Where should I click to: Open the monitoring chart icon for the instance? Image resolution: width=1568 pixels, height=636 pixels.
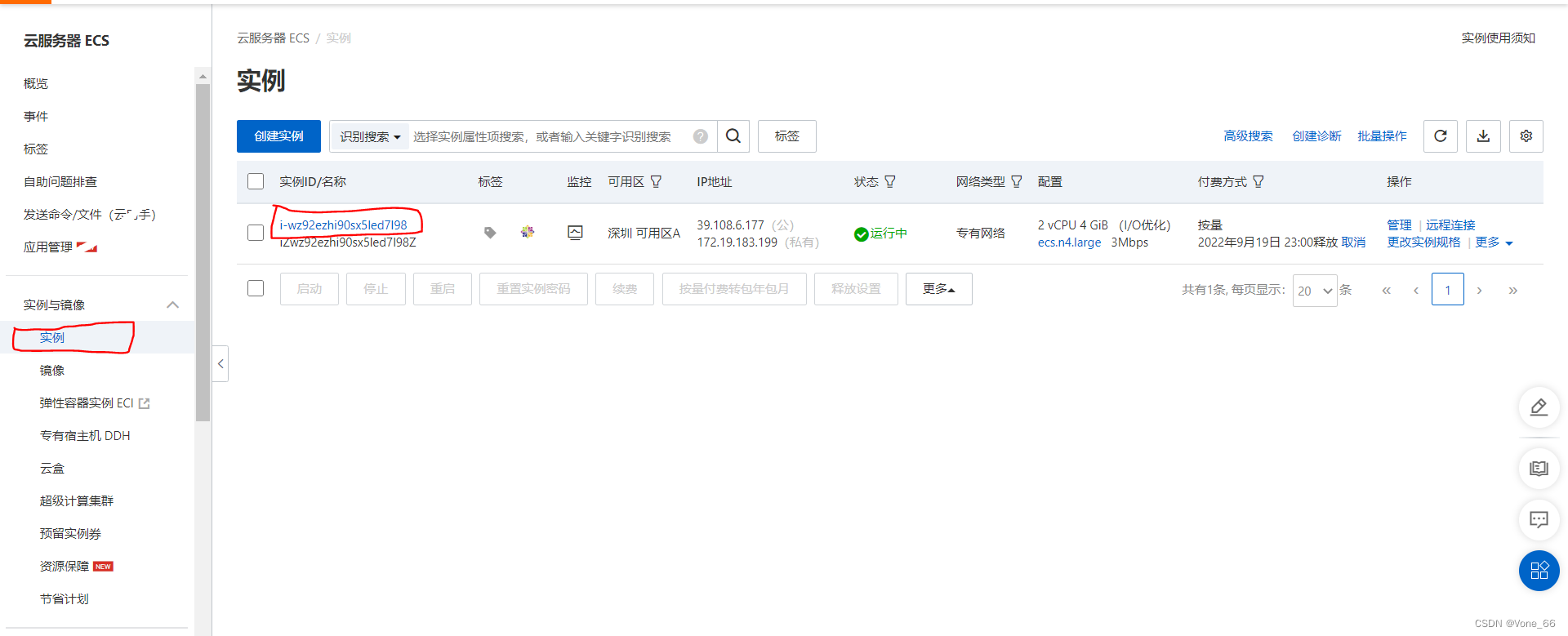(575, 233)
